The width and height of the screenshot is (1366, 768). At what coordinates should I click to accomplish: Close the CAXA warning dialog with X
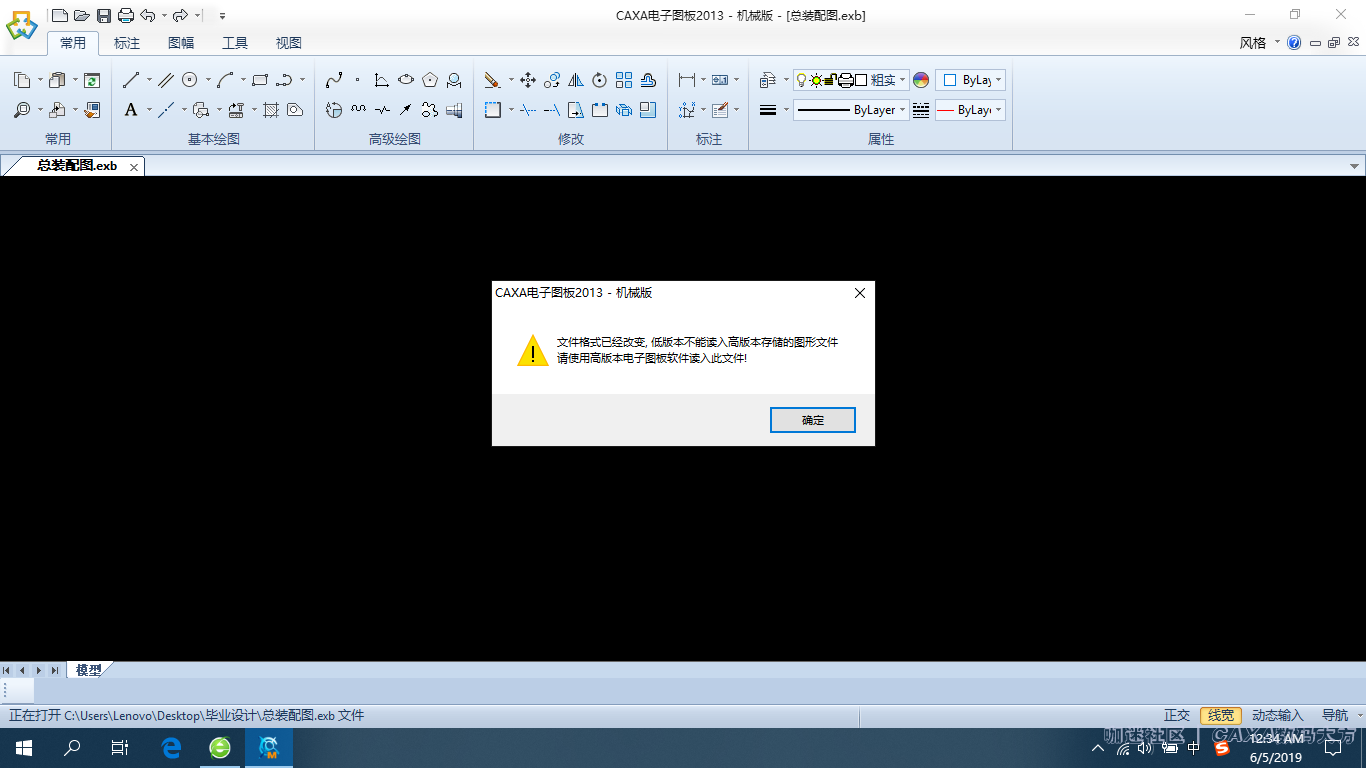(859, 293)
